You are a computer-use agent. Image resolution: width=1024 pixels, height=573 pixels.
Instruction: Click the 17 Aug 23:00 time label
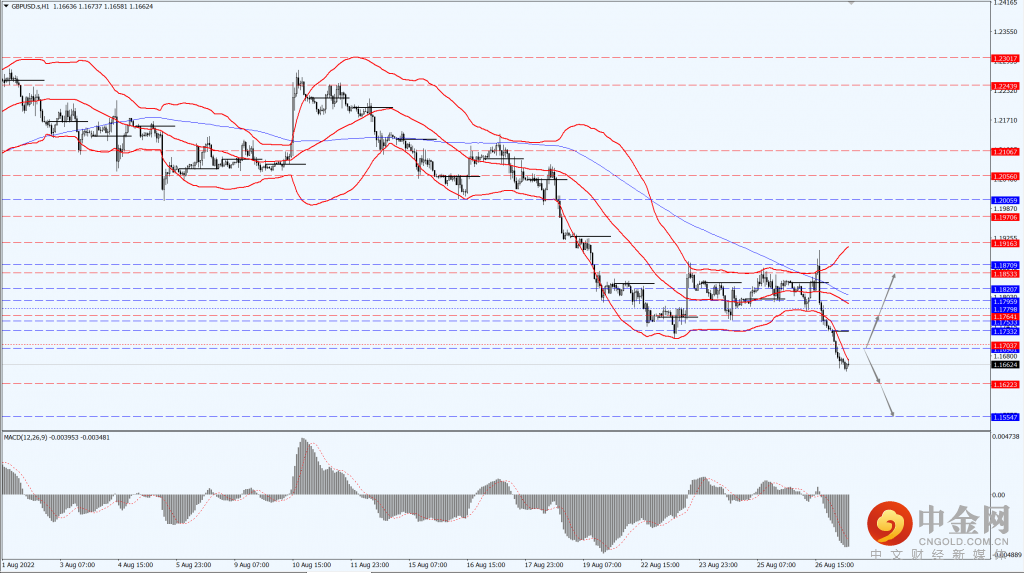[544, 565]
